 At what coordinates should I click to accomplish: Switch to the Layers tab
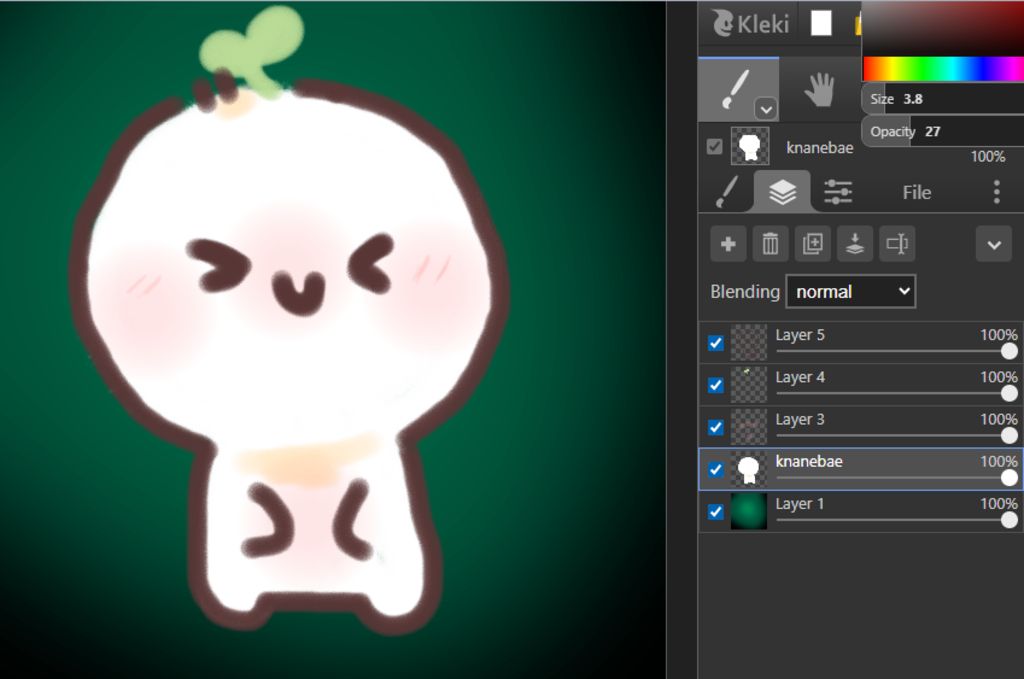[x=782, y=192]
